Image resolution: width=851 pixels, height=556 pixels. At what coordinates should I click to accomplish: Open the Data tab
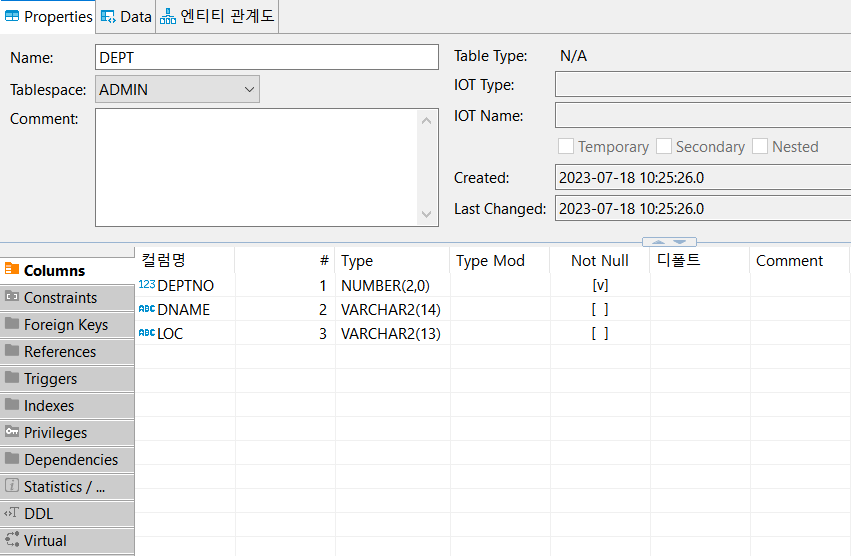coord(126,17)
